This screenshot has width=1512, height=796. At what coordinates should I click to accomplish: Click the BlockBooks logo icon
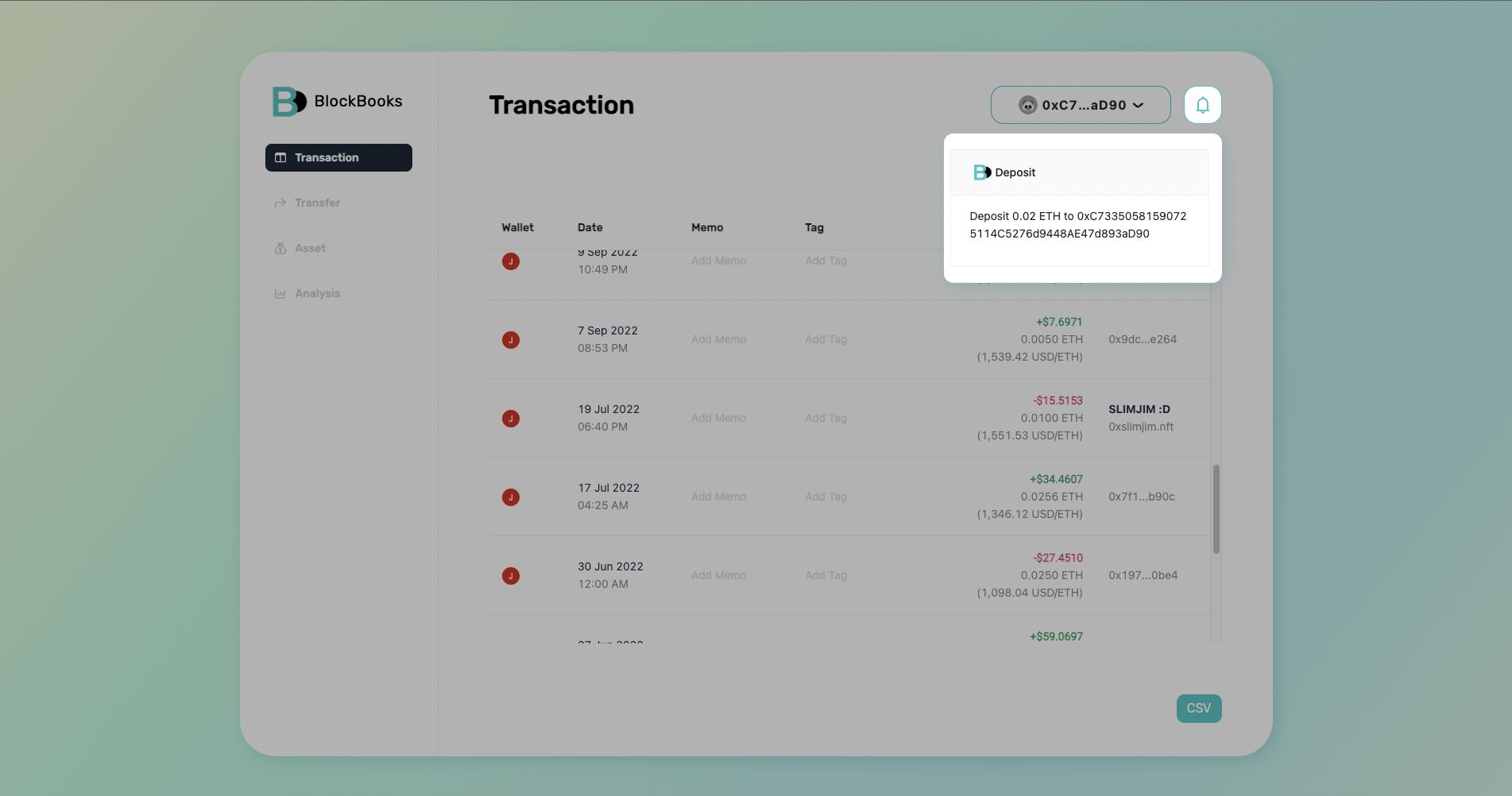coord(289,102)
